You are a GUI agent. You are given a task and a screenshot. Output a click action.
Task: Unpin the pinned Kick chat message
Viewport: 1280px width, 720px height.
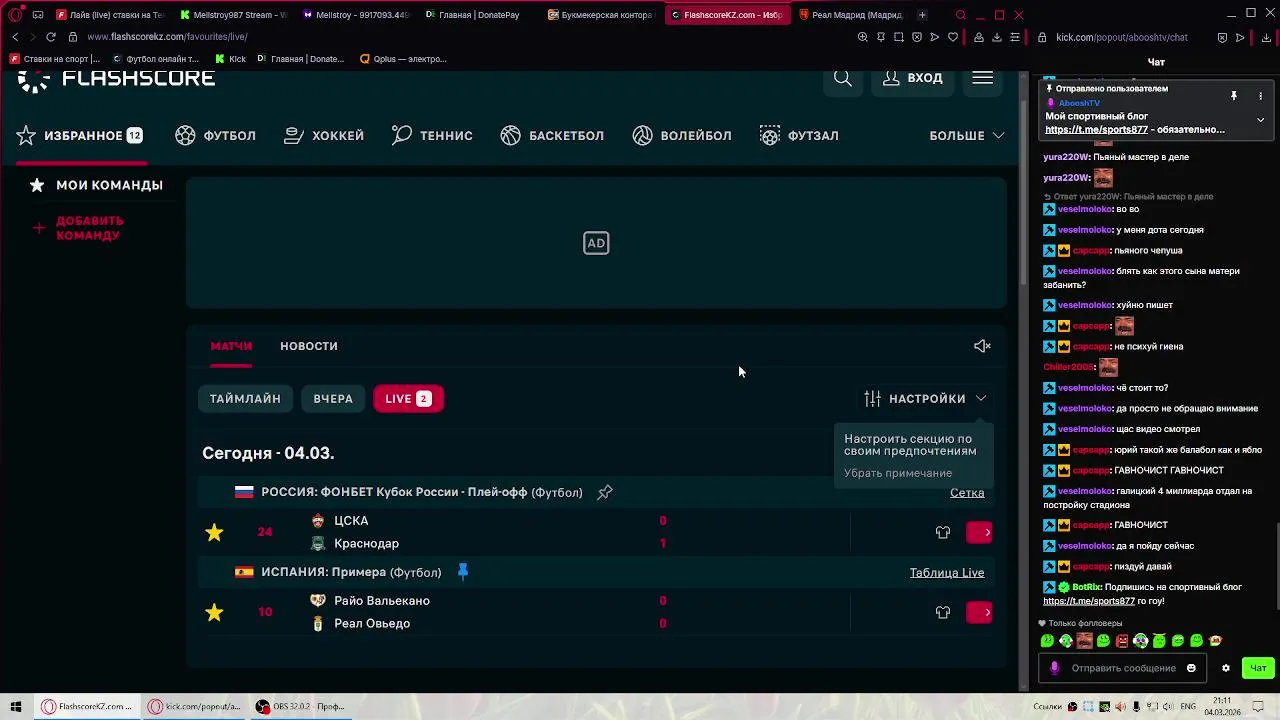(1233, 96)
